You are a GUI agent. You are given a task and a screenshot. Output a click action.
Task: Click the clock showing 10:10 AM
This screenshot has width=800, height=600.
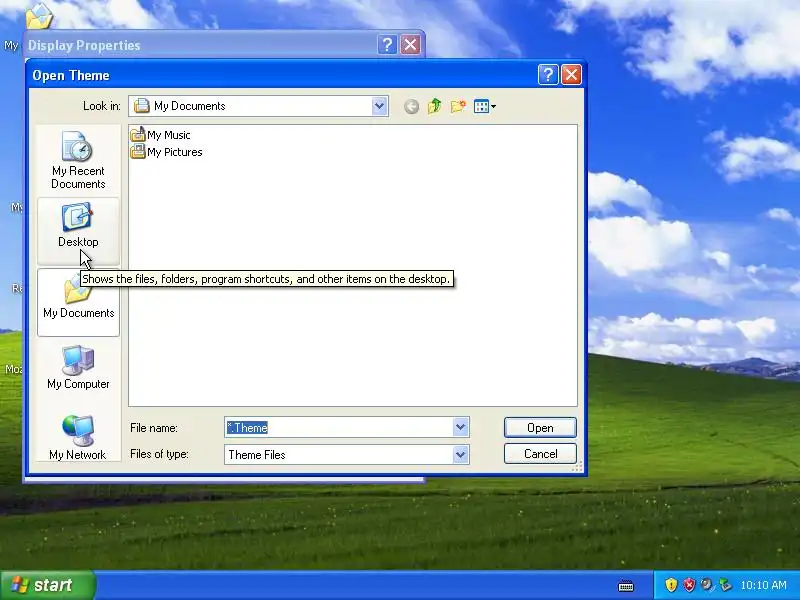click(x=763, y=585)
